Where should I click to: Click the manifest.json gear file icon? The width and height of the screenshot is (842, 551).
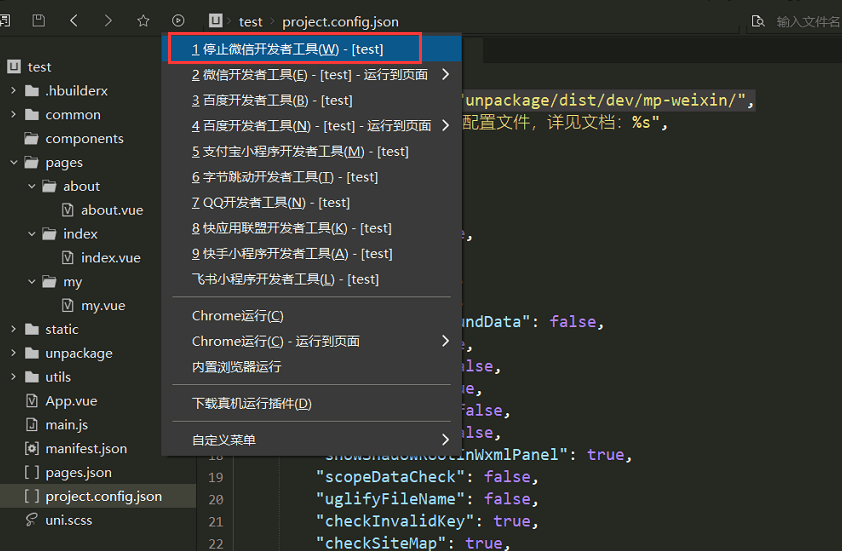click(32, 448)
